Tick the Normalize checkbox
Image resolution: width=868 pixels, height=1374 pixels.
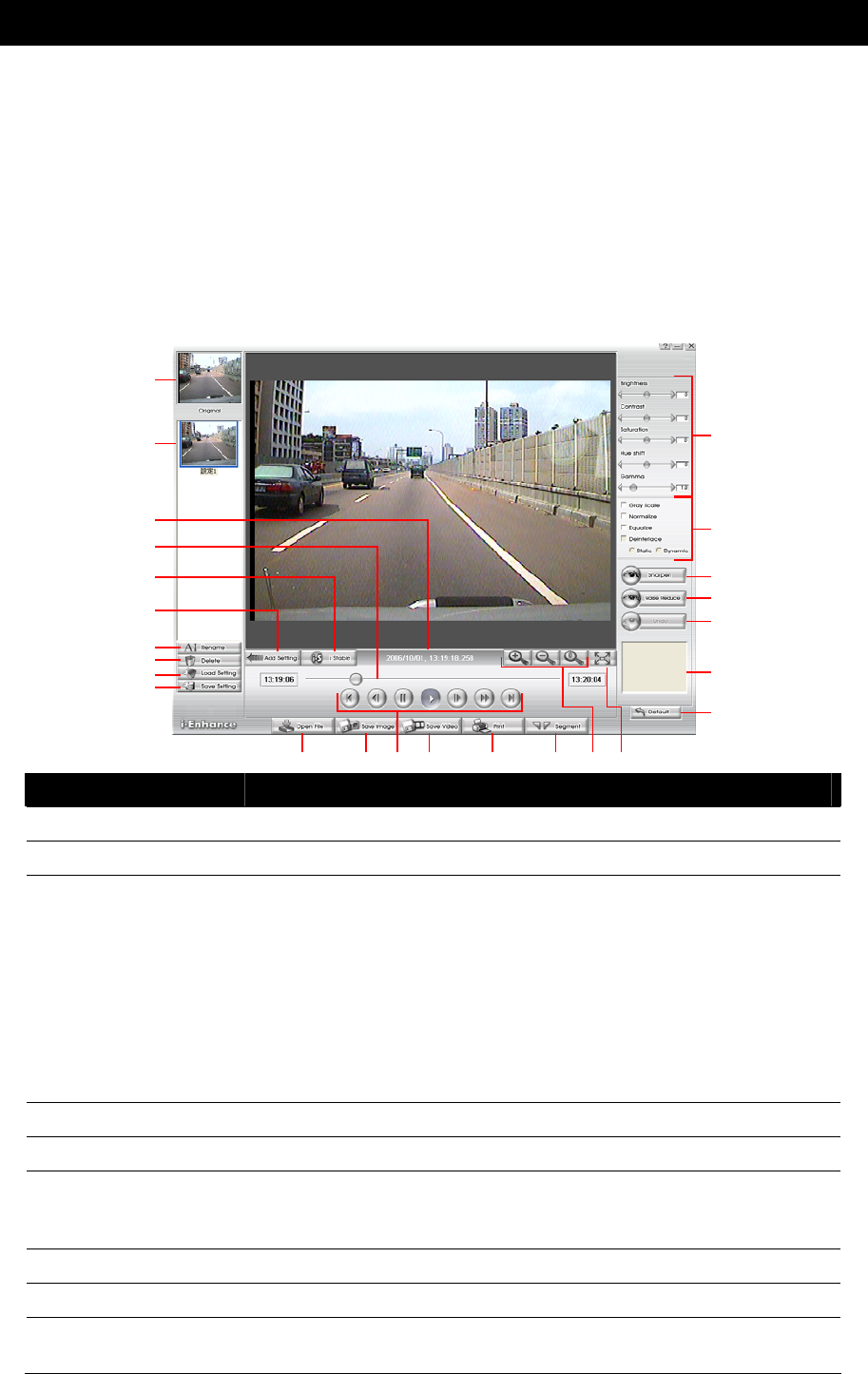tap(624, 516)
